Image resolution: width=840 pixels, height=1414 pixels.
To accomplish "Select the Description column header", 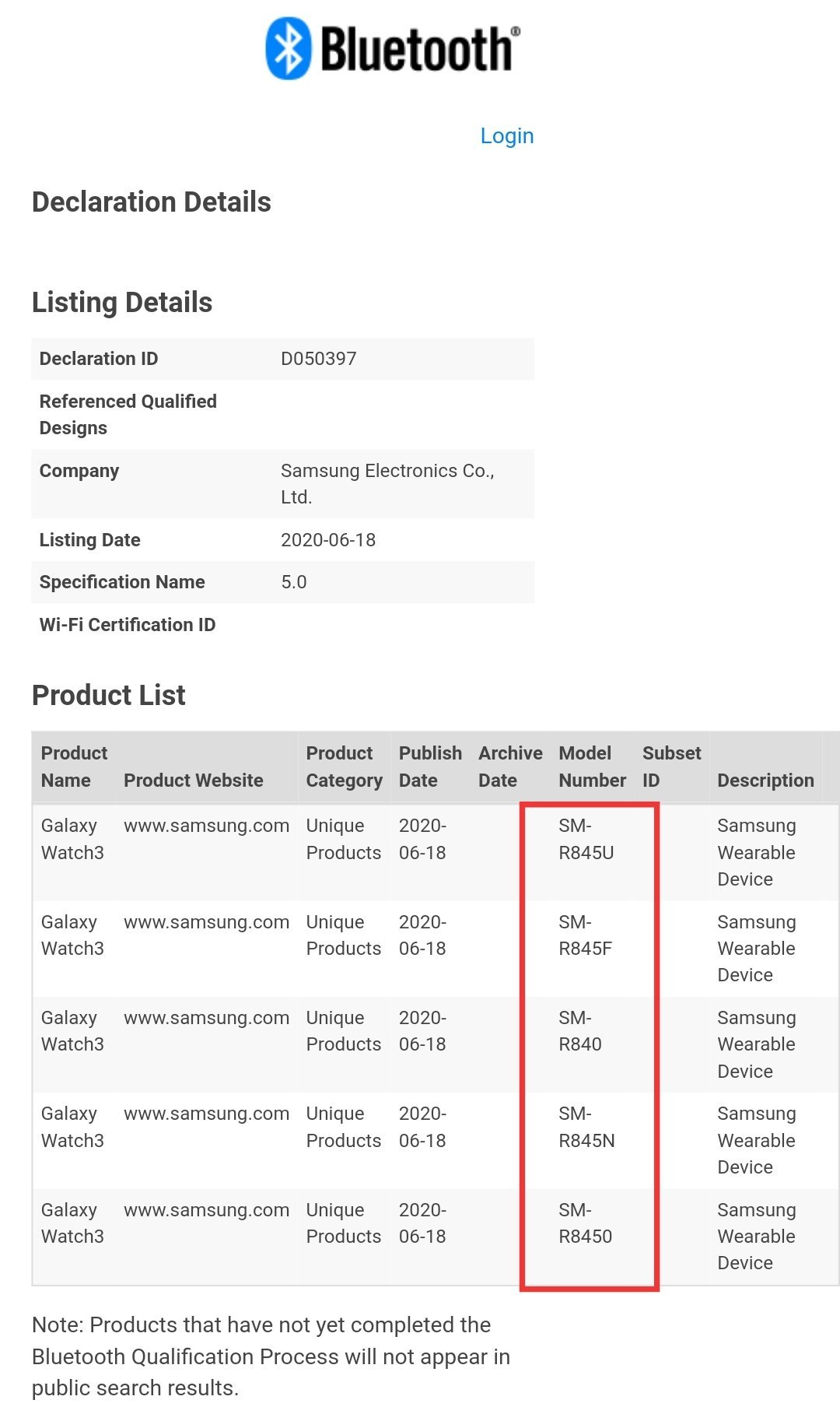I will (x=765, y=781).
